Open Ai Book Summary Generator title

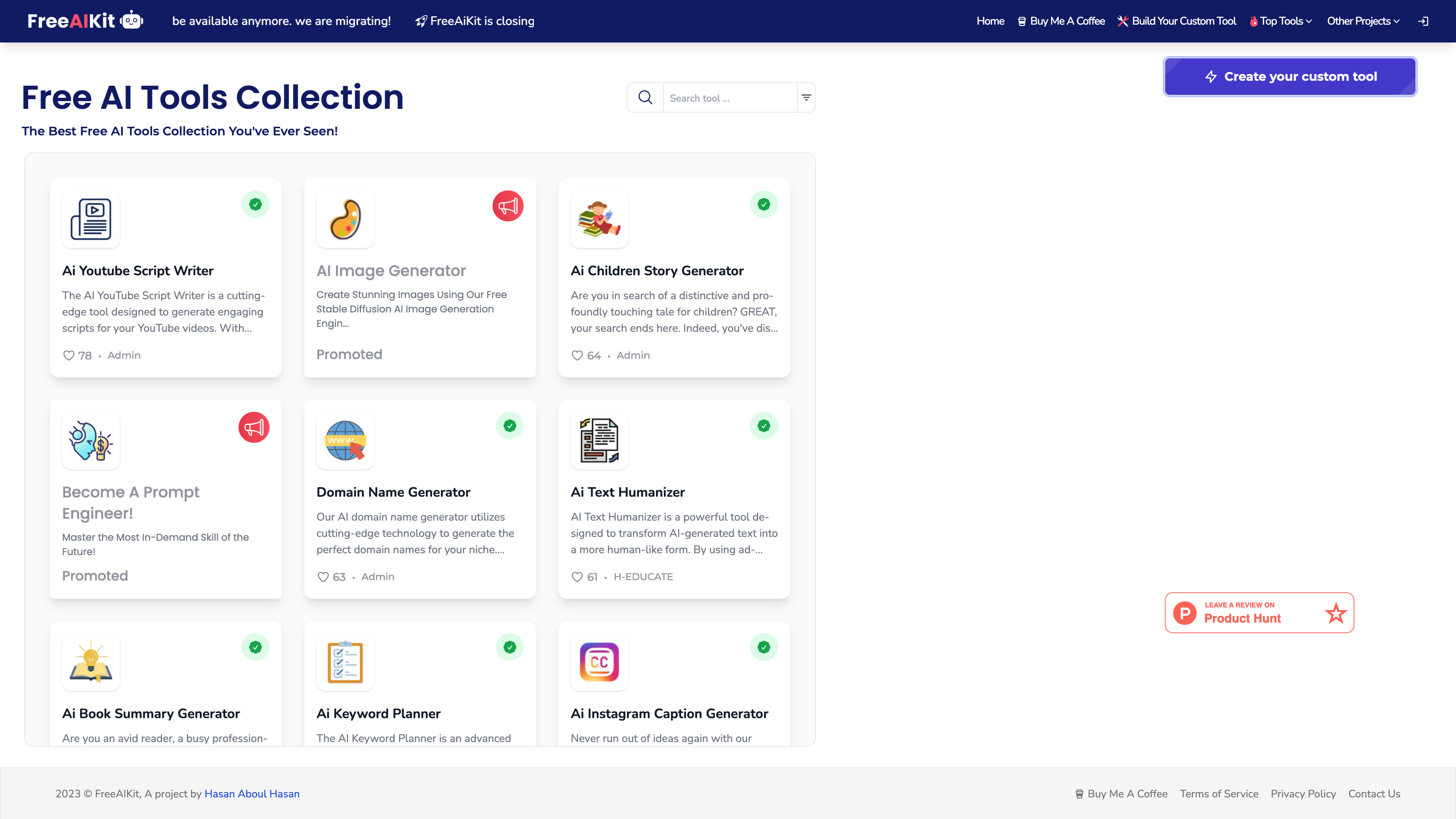(x=151, y=714)
